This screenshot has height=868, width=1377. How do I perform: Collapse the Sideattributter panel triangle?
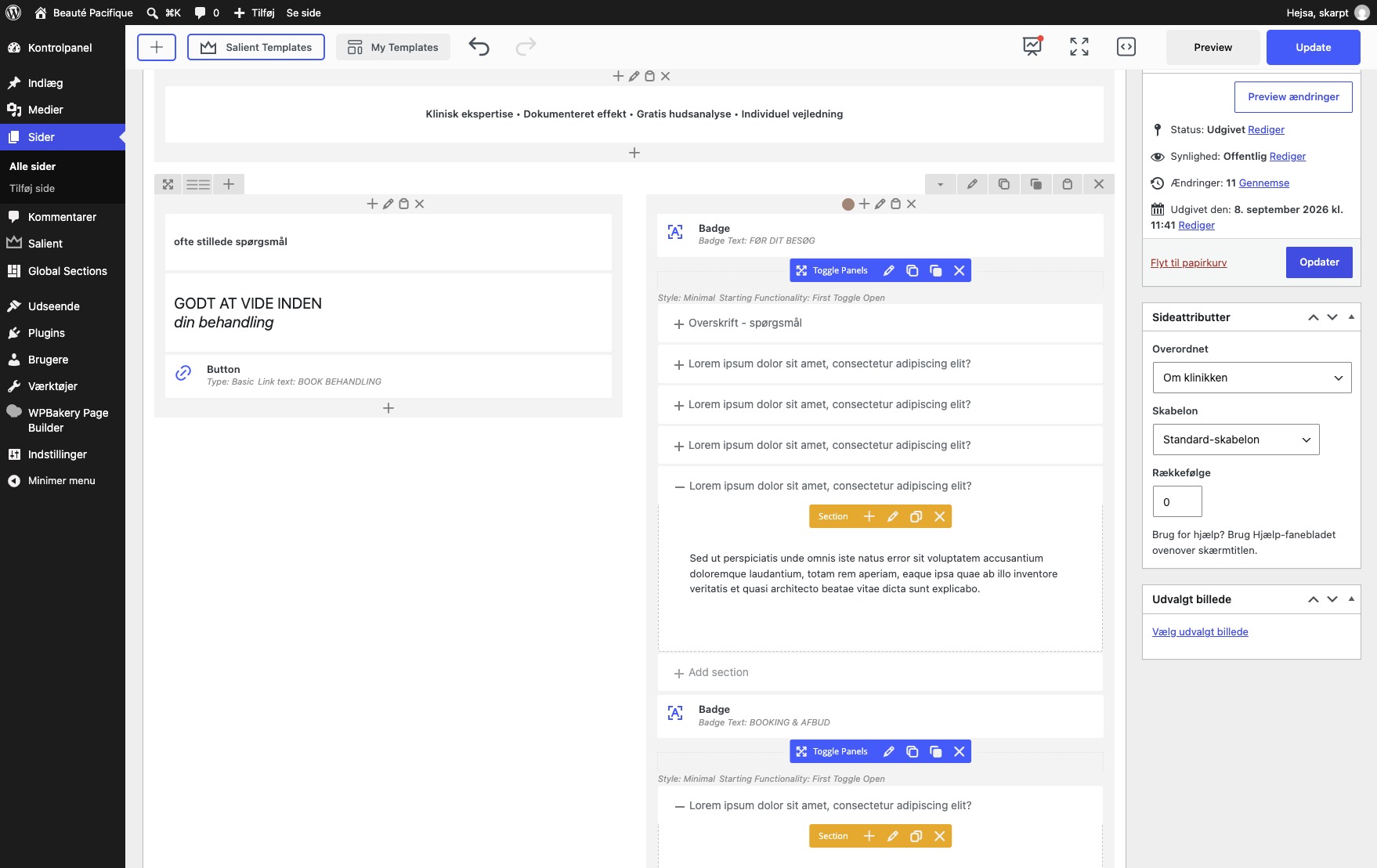1351,316
